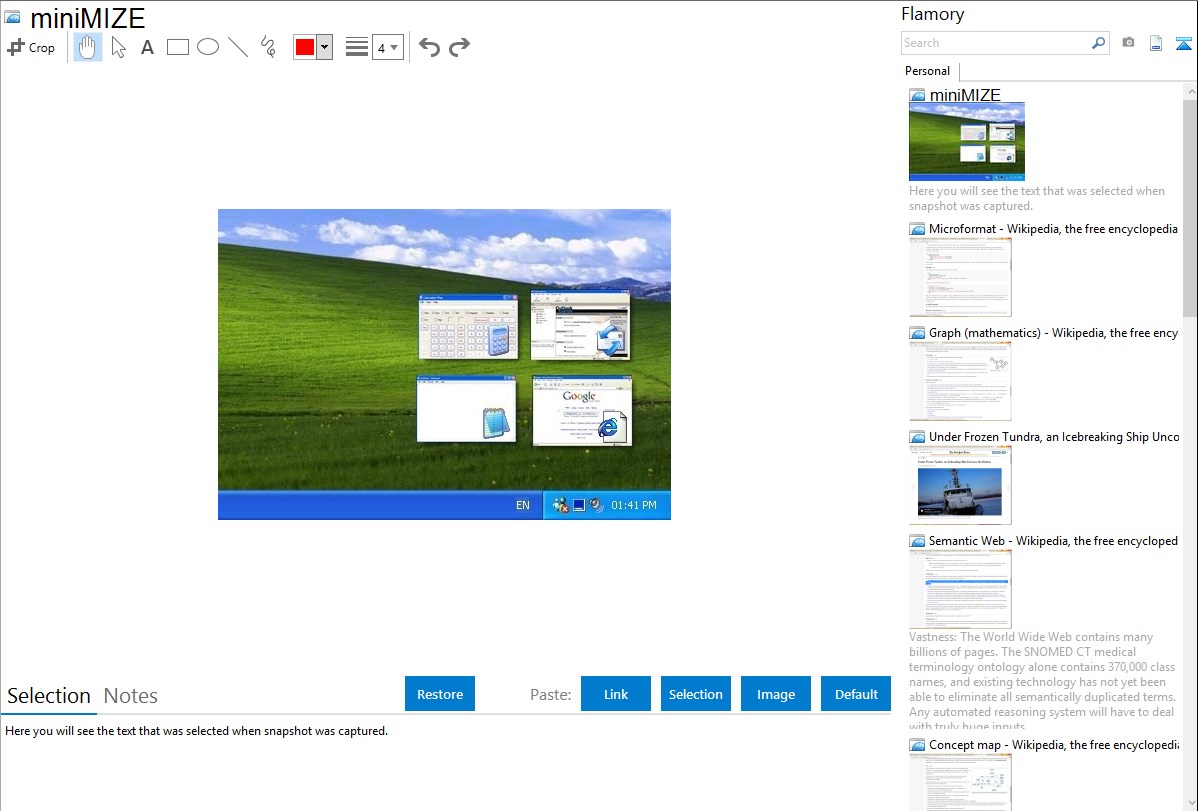This screenshot has width=1198, height=811.
Task: Switch to the Notes tab
Action: (131, 696)
